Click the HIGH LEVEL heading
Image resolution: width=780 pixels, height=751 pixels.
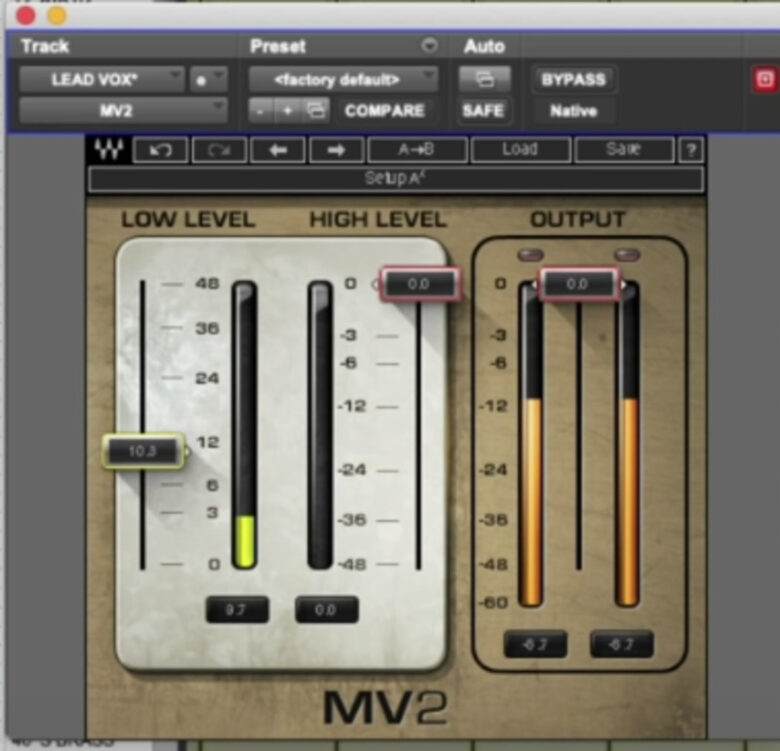[378, 219]
